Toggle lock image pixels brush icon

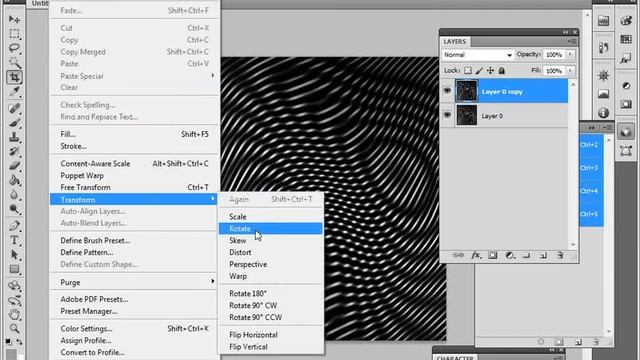(479, 71)
